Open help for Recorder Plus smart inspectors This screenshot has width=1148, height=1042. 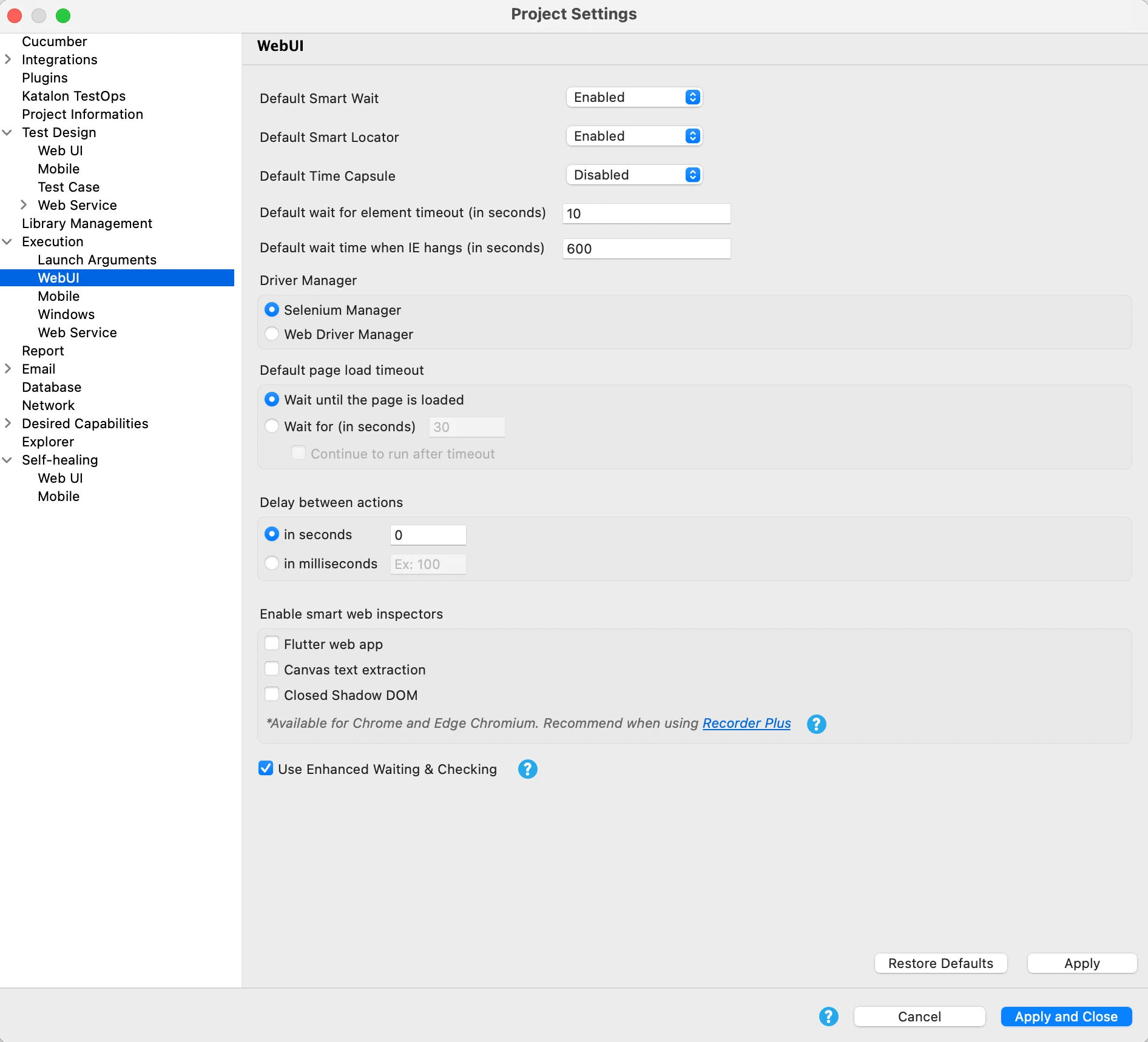pos(816,724)
